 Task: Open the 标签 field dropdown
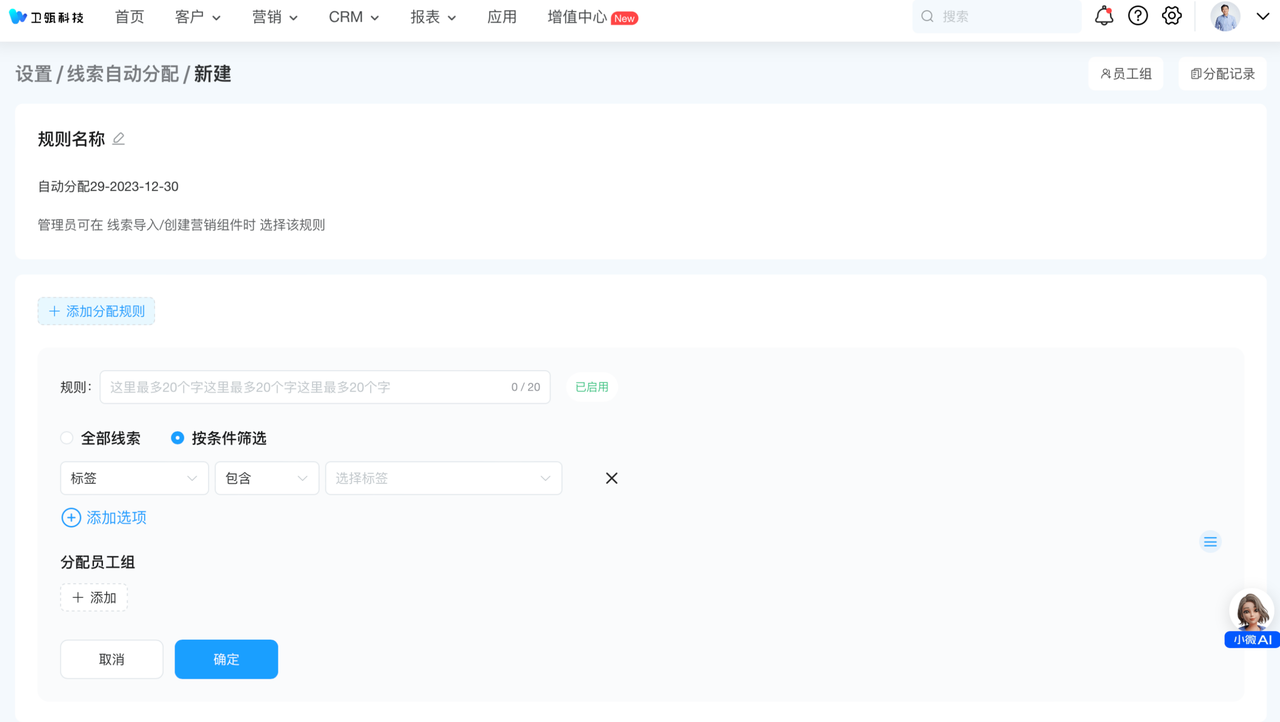(x=134, y=478)
